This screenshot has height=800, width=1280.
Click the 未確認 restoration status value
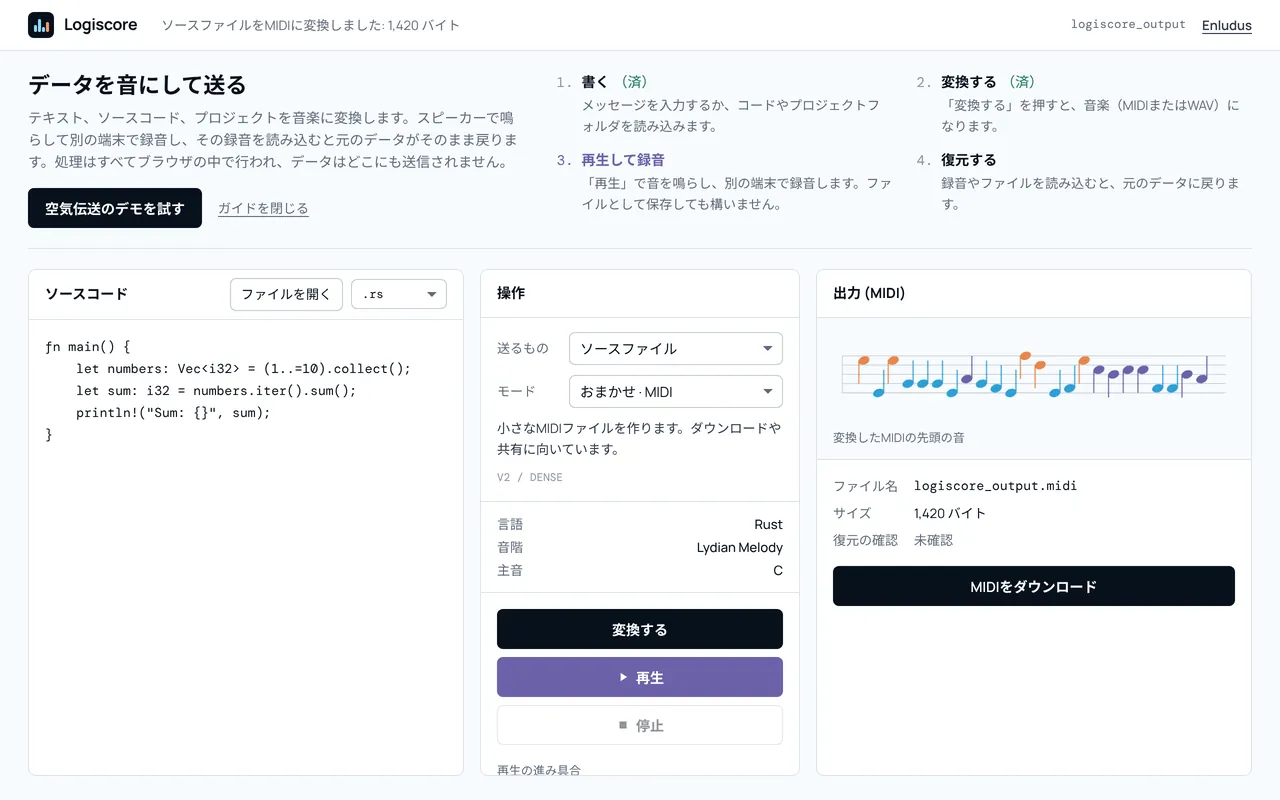pyautogui.click(x=933, y=540)
